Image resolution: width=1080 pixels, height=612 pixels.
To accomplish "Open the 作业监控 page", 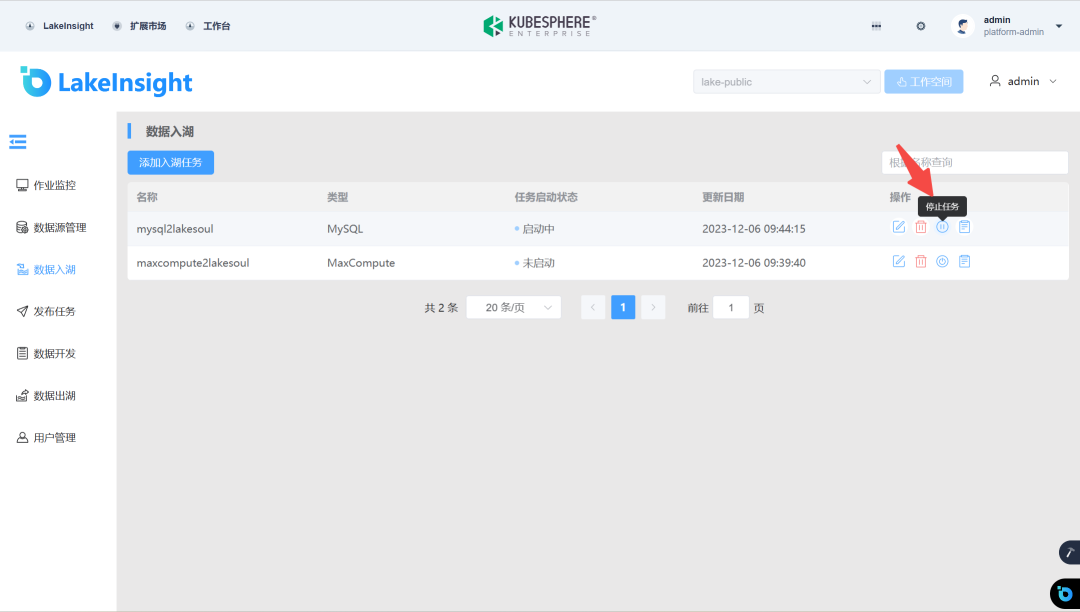I will 46,185.
